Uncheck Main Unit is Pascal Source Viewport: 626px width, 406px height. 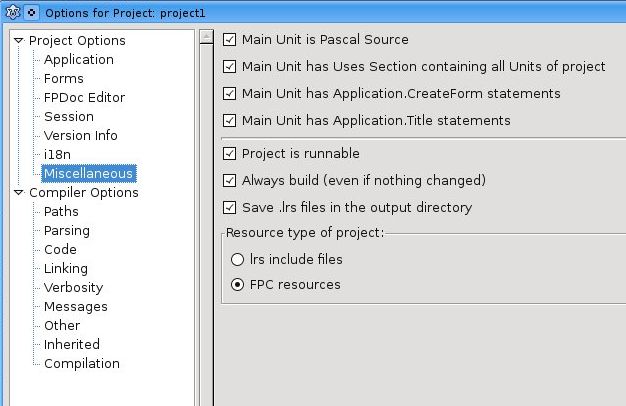pyautogui.click(x=231, y=40)
